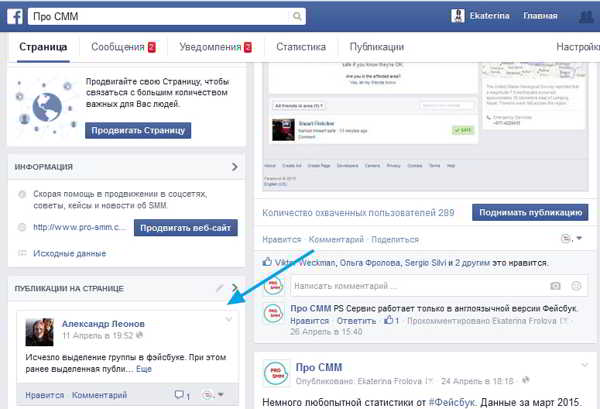Click Нравится under Леонов's post
Screen dimensions: 600x409
45,395
